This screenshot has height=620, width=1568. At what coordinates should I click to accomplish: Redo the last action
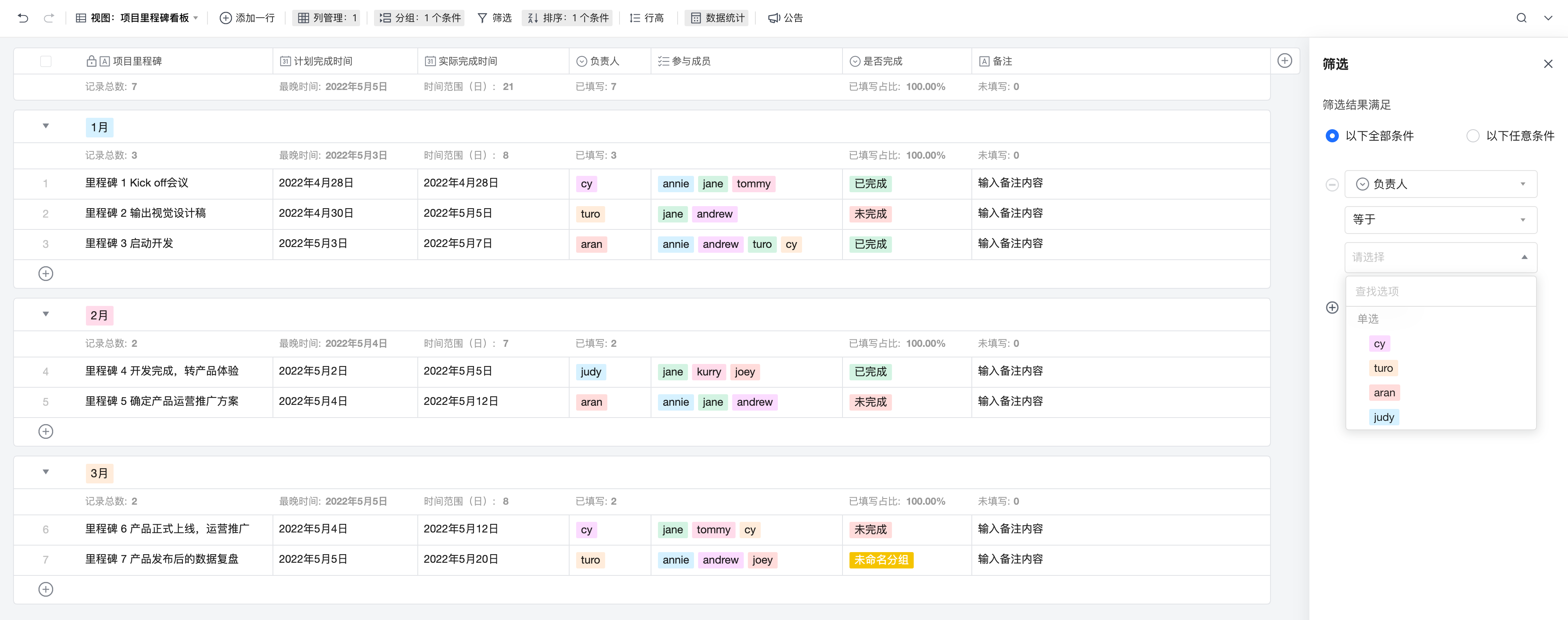49,18
